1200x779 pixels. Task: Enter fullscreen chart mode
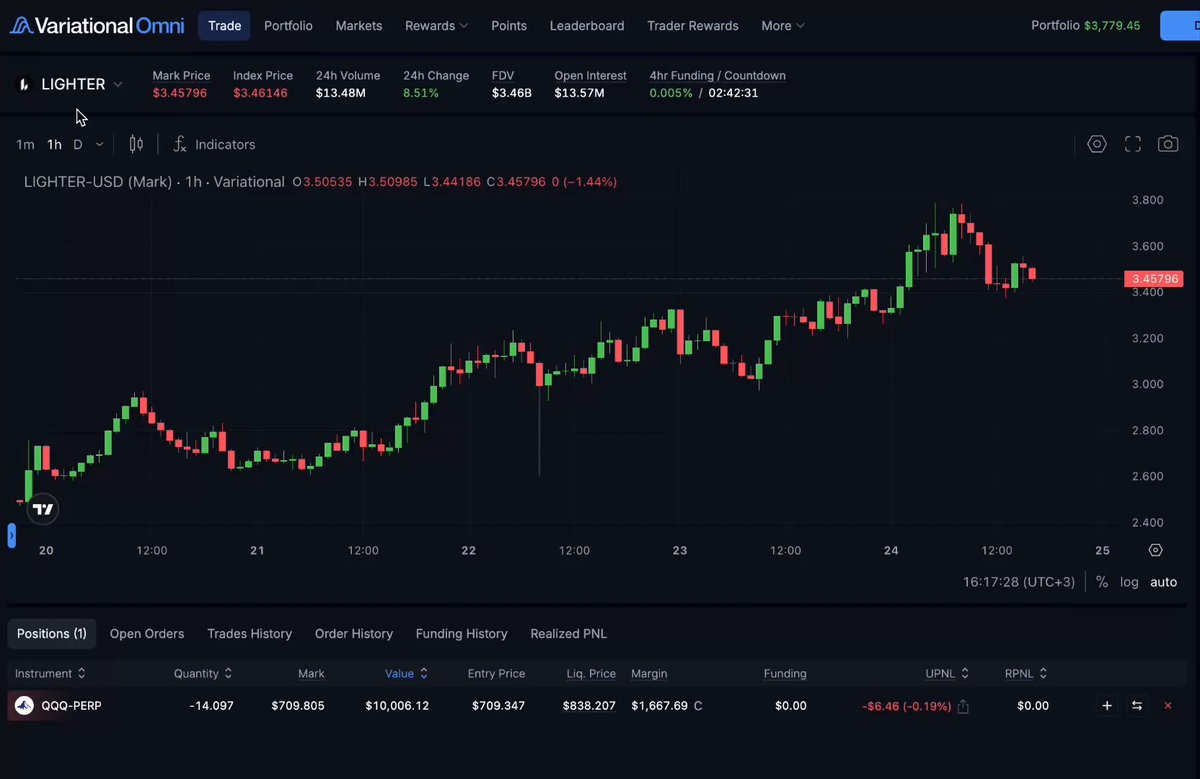click(x=1133, y=144)
